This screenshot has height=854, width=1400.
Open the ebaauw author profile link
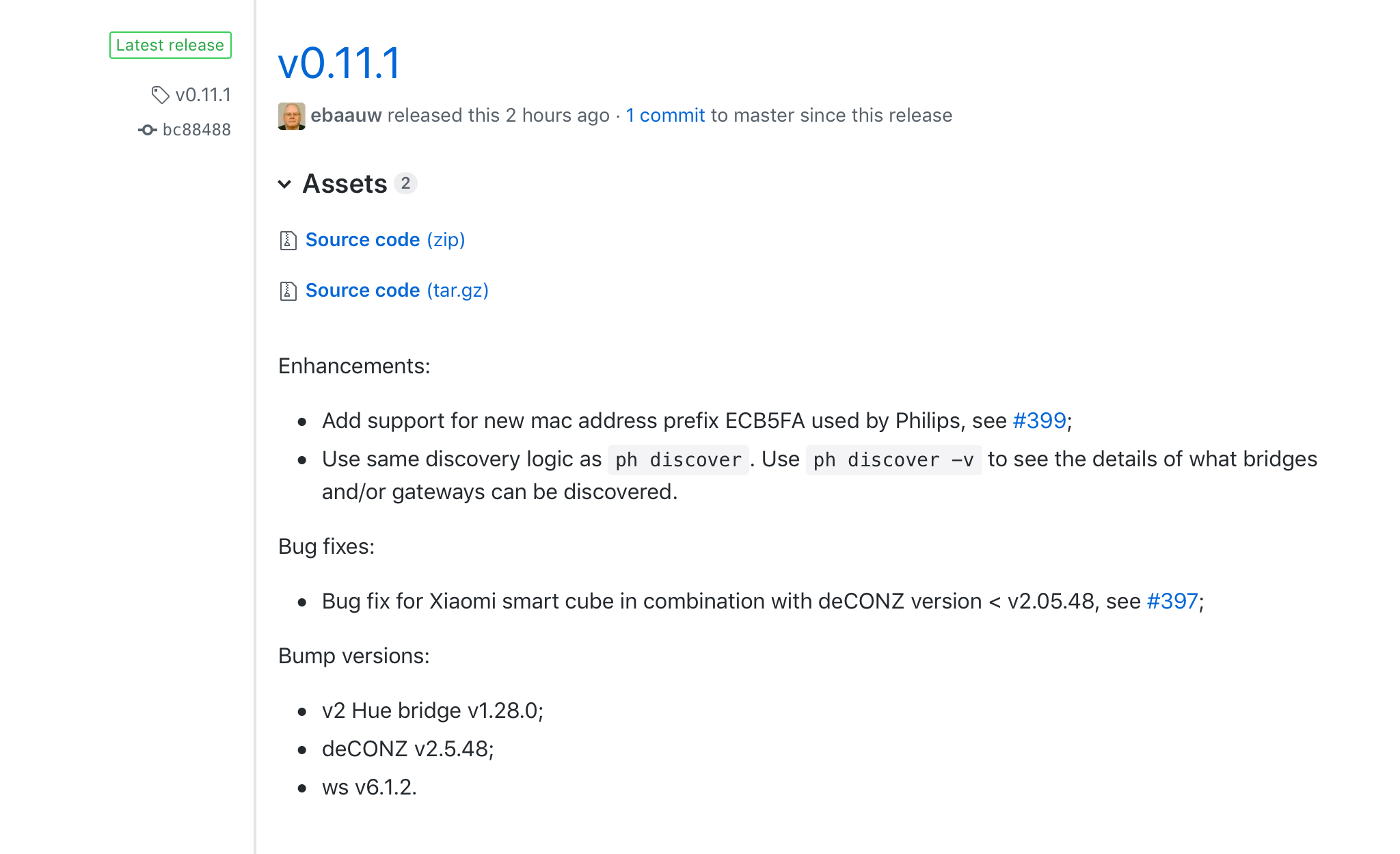346,116
